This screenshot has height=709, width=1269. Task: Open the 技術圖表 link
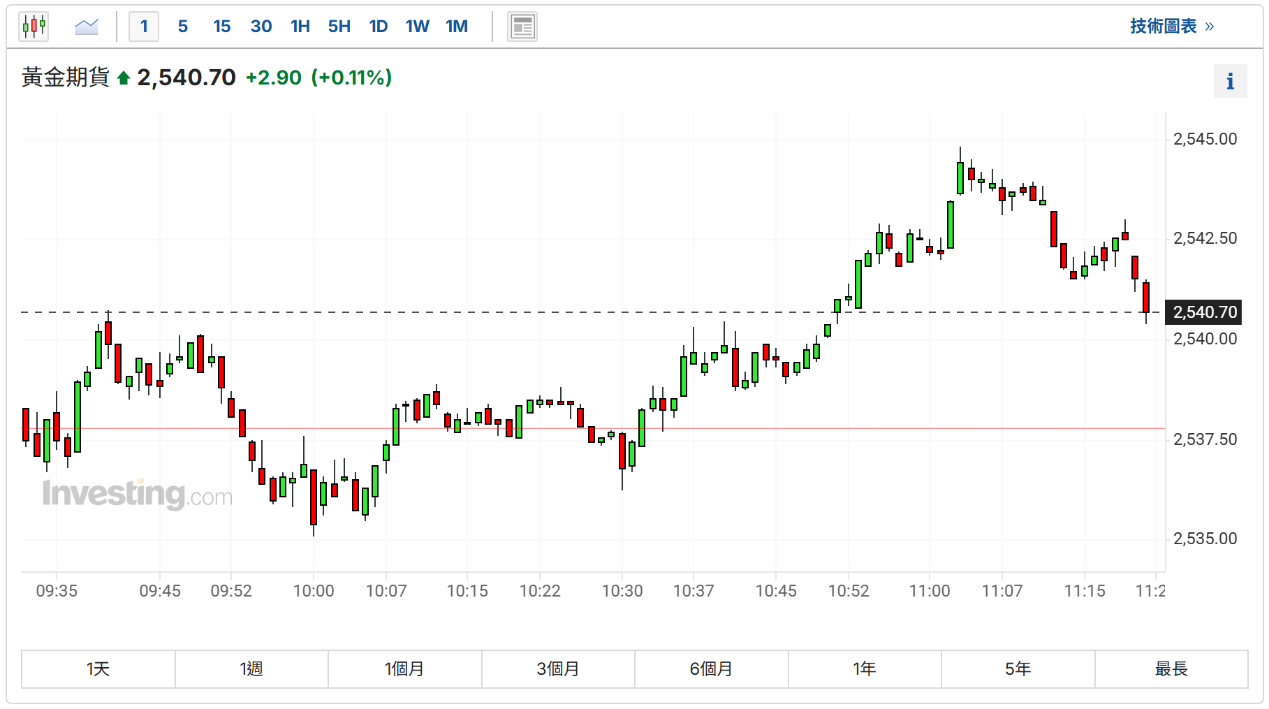pos(1172,26)
